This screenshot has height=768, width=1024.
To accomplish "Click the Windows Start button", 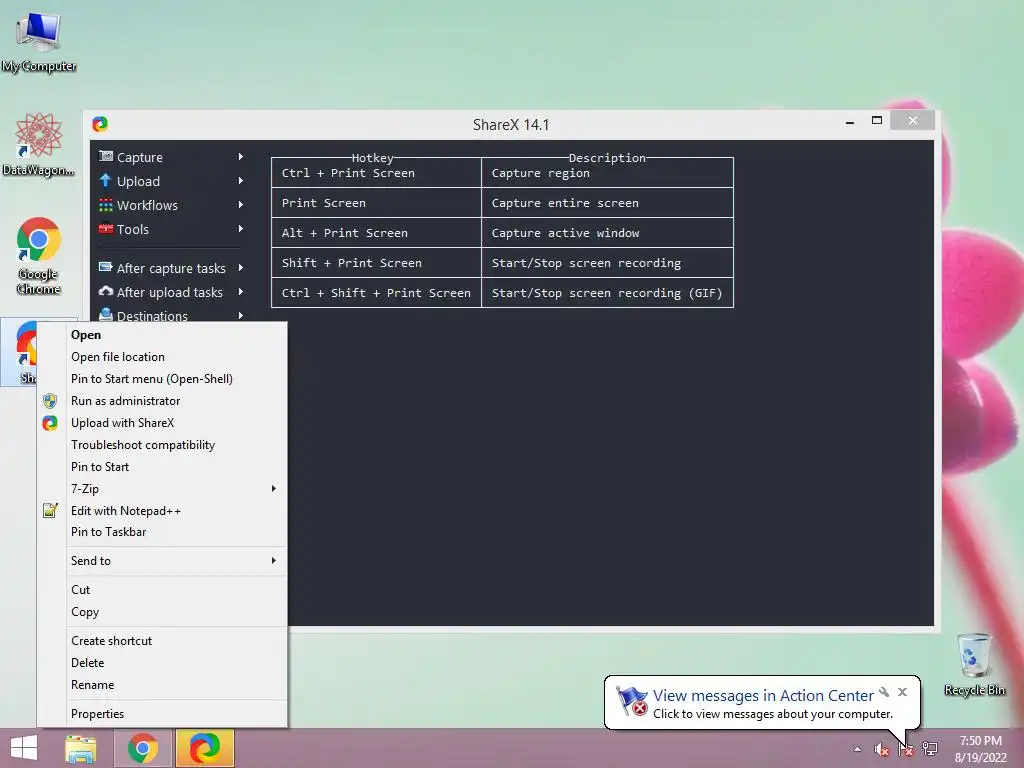I will coord(24,748).
